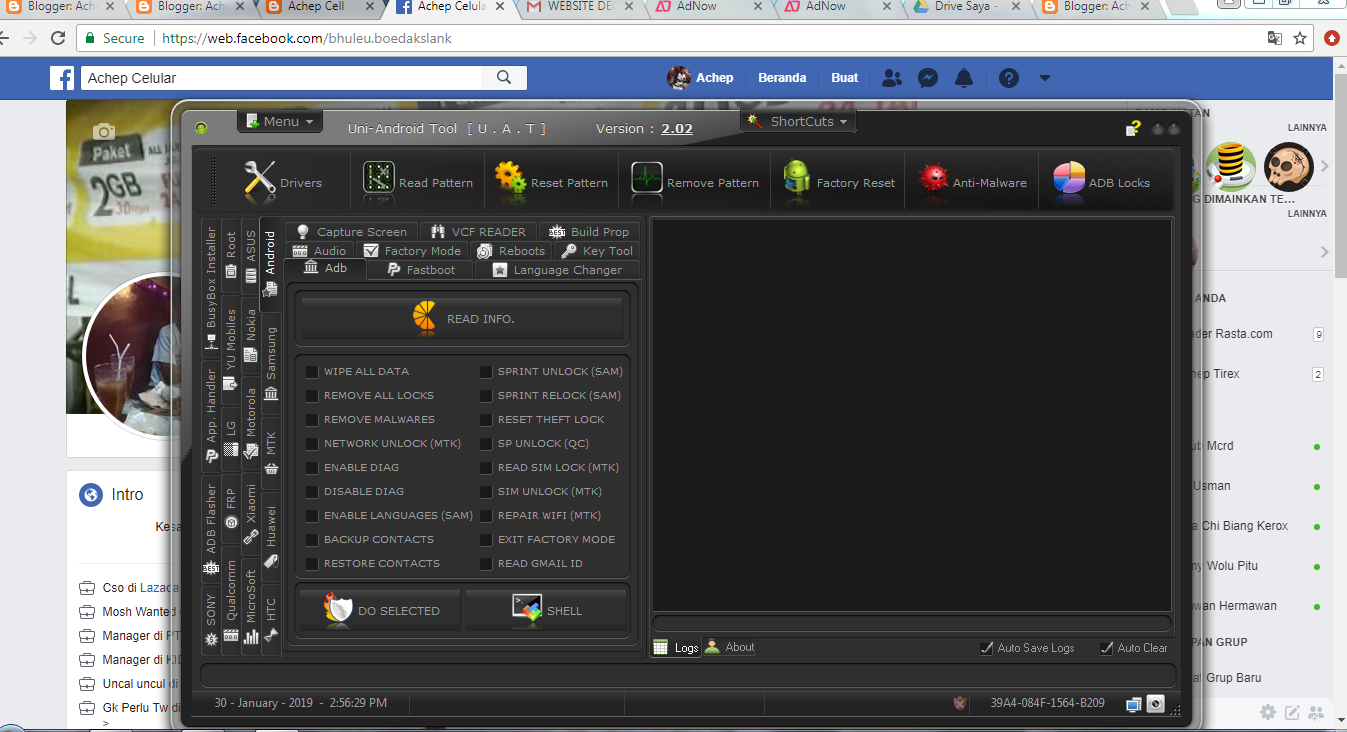The image size is (1347, 732).
Task: Click the Facebook search magnifier icon
Action: [504, 77]
